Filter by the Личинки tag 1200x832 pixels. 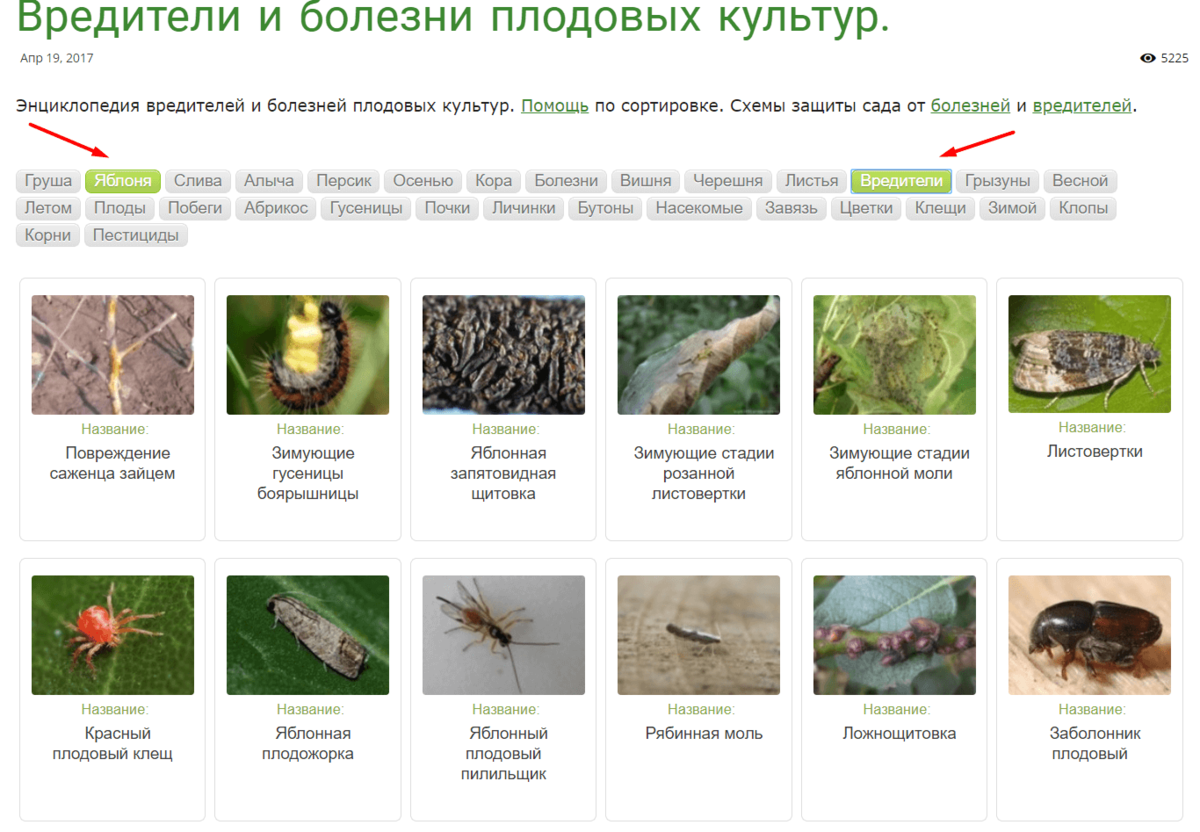pos(523,208)
